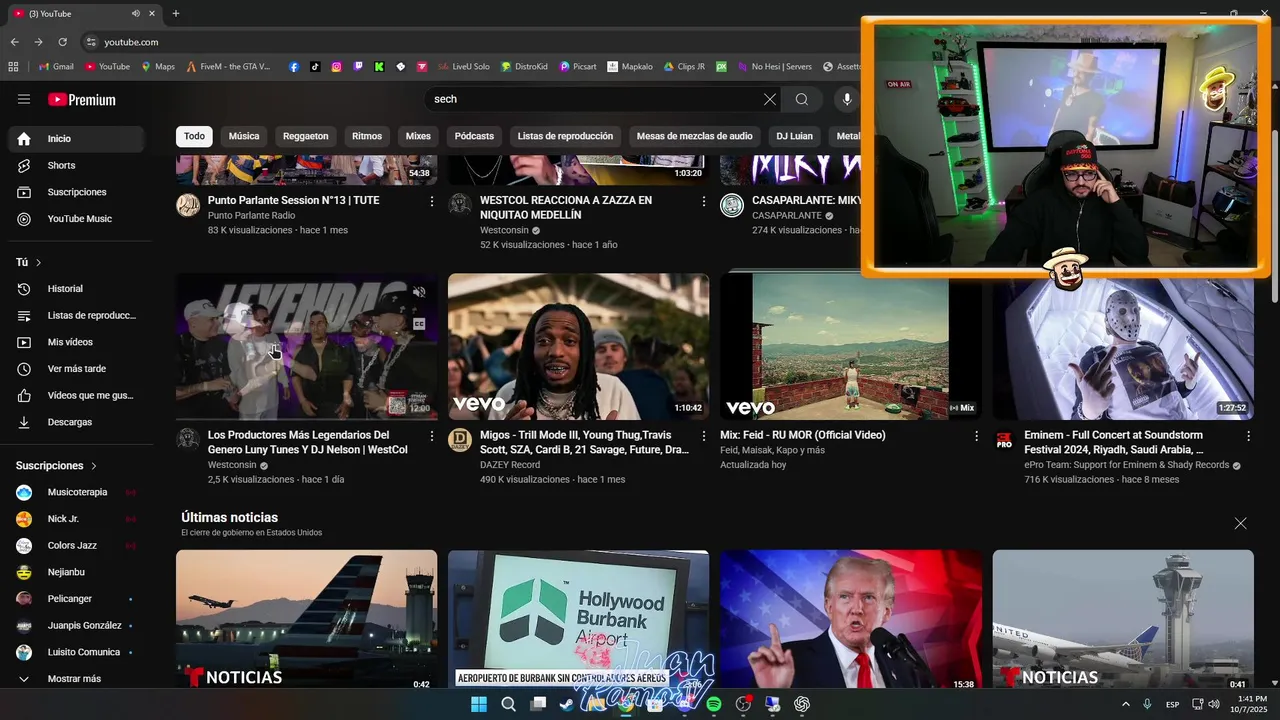Viewport: 1280px width, 720px height.
Task: Open the ePro Team channel avatar
Action: (1004, 440)
